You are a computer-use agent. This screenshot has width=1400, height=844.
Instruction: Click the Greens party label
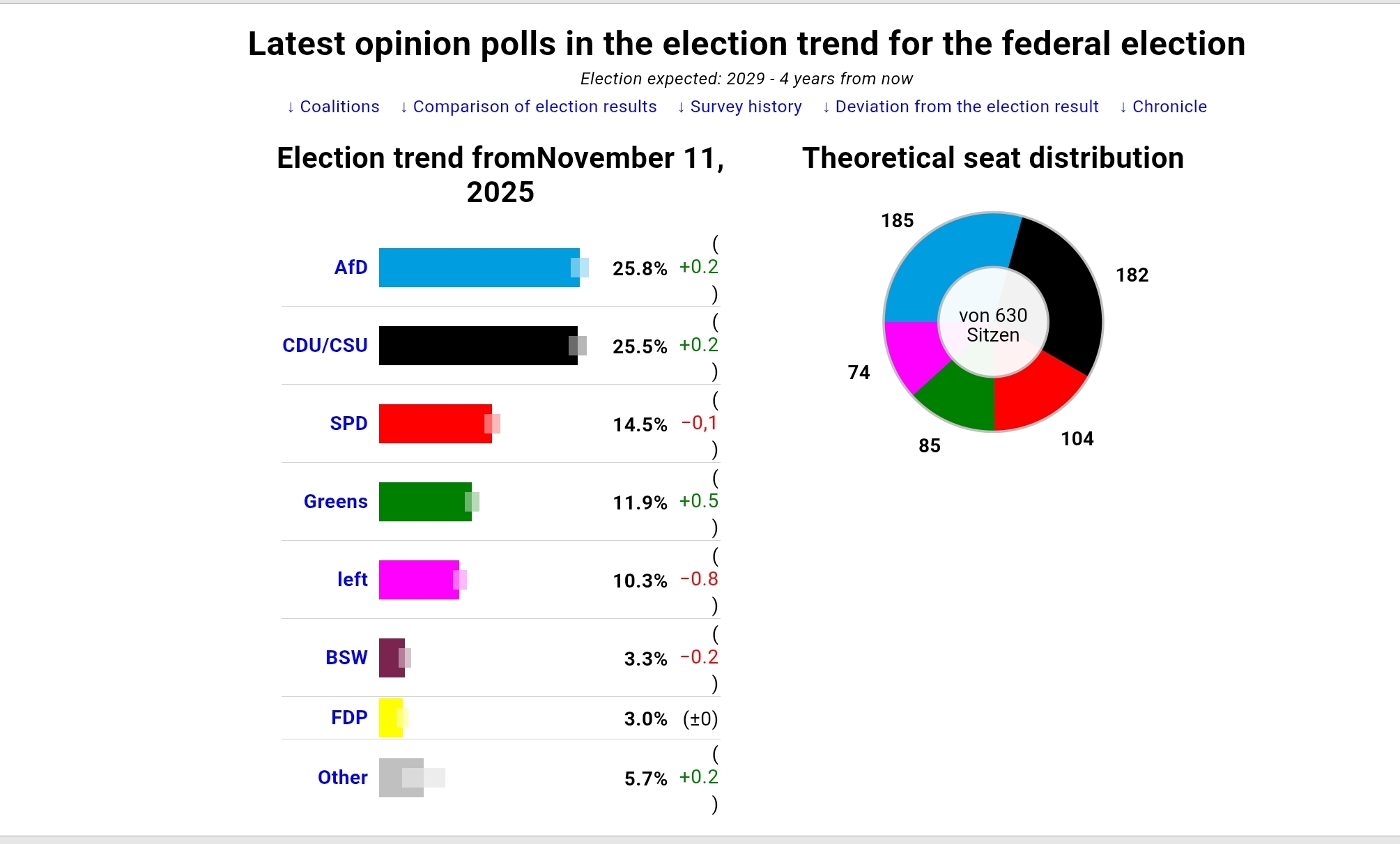click(335, 501)
